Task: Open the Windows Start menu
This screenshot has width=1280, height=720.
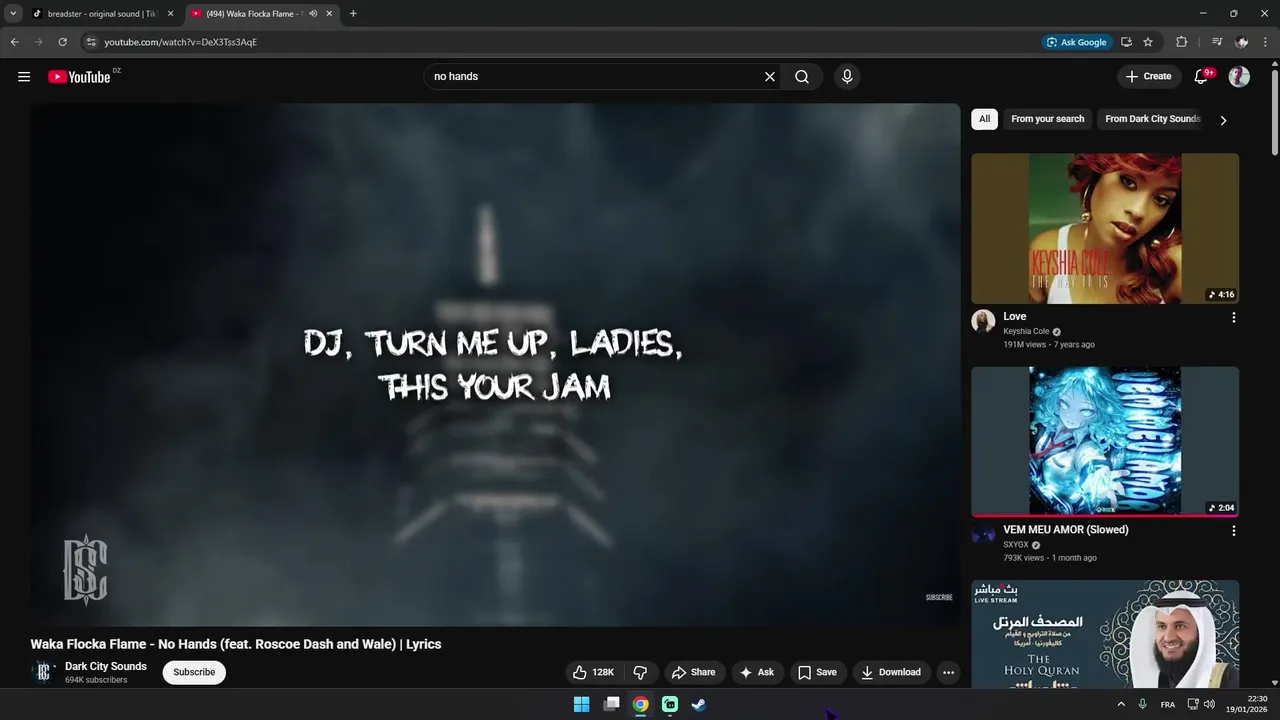Action: 581,704
